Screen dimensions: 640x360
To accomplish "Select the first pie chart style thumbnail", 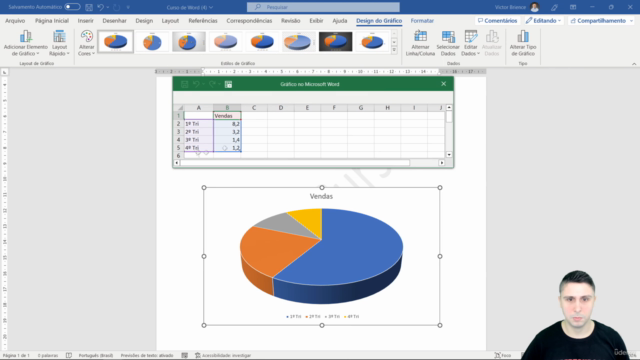I will 116,42.
